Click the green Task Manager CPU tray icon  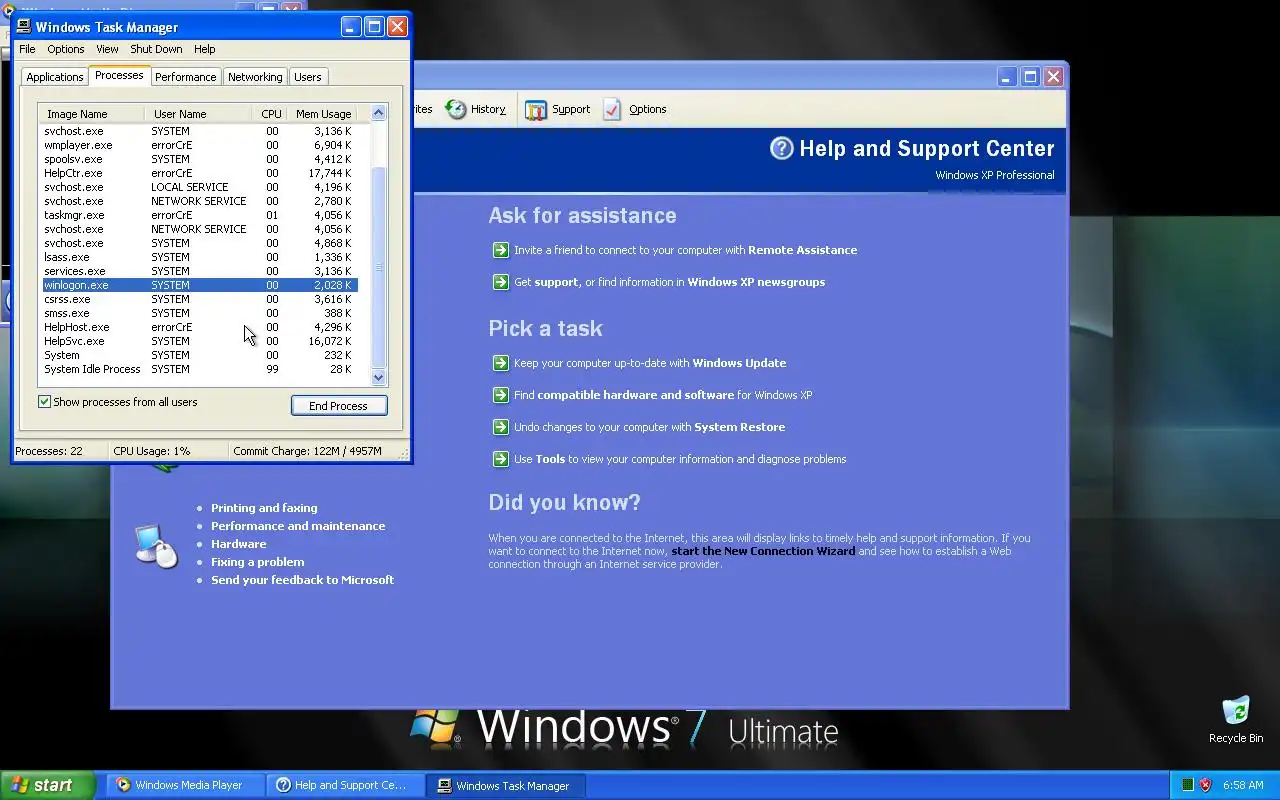click(x=1187, y=785)
